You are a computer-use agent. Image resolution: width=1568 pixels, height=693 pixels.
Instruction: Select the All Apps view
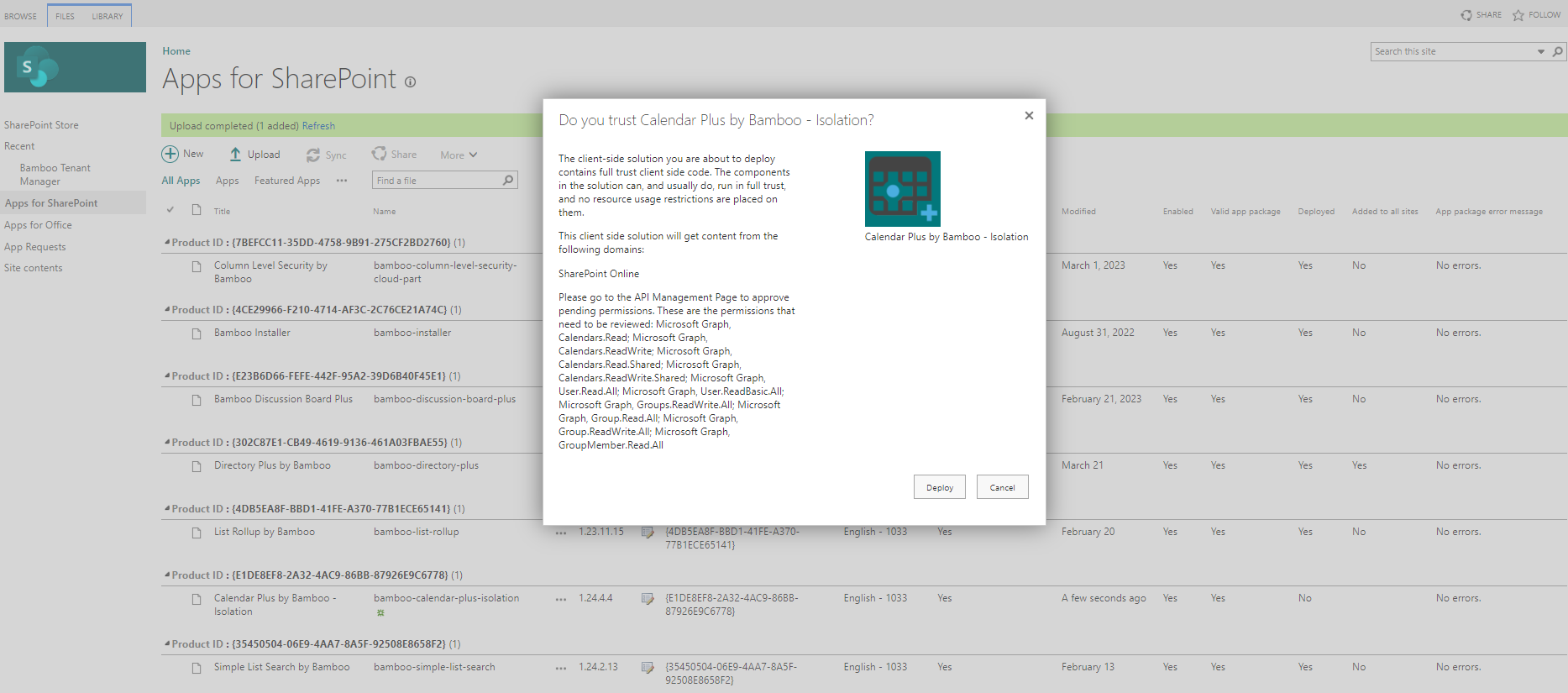point(181,181)
